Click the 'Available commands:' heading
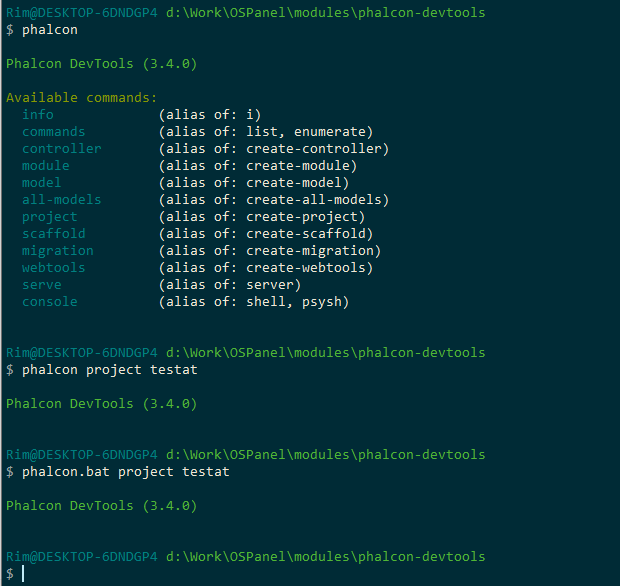This screenshot has width=620, height=586. (81, 98)
